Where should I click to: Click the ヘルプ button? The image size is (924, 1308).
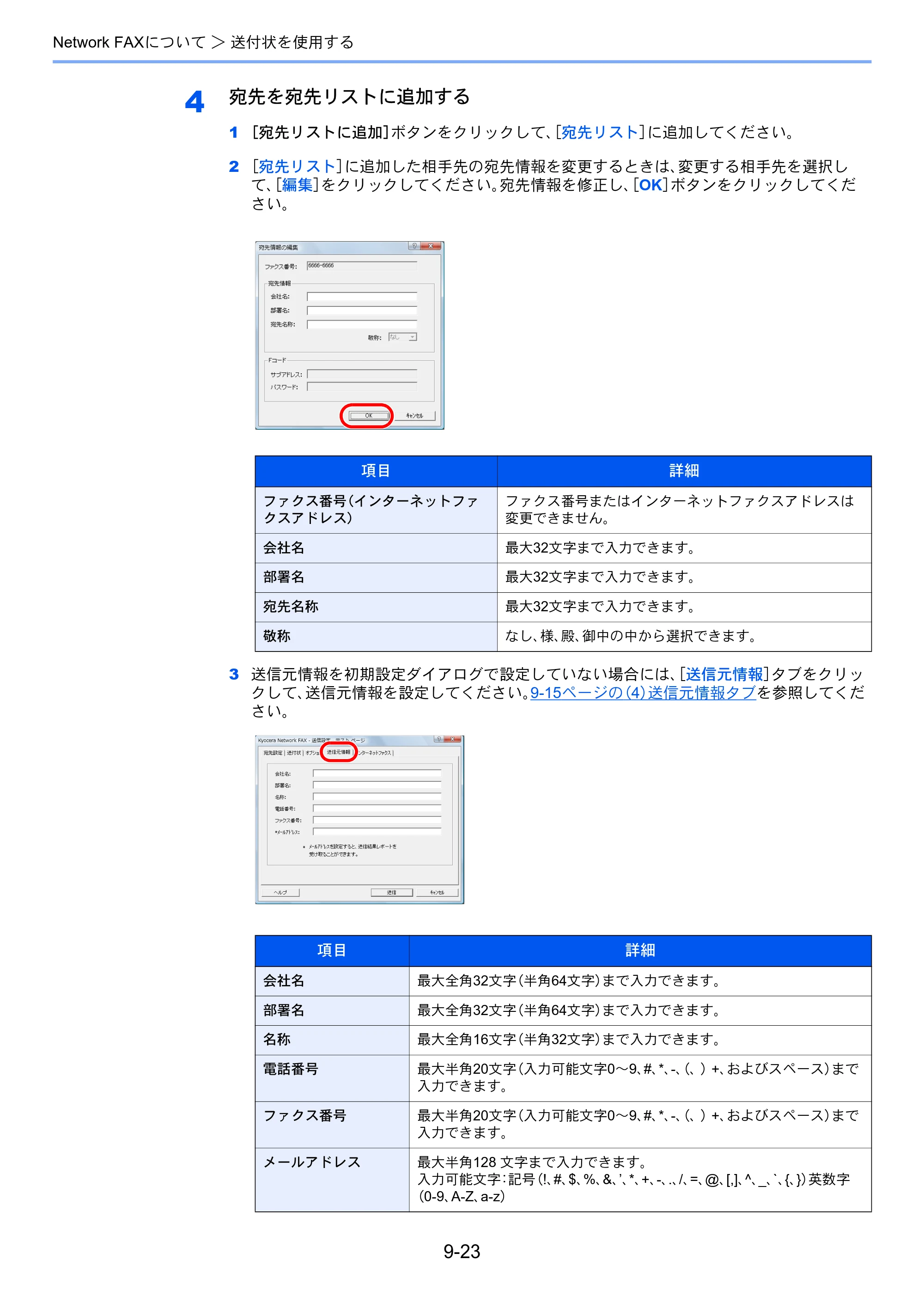click(x=280, y=892)
